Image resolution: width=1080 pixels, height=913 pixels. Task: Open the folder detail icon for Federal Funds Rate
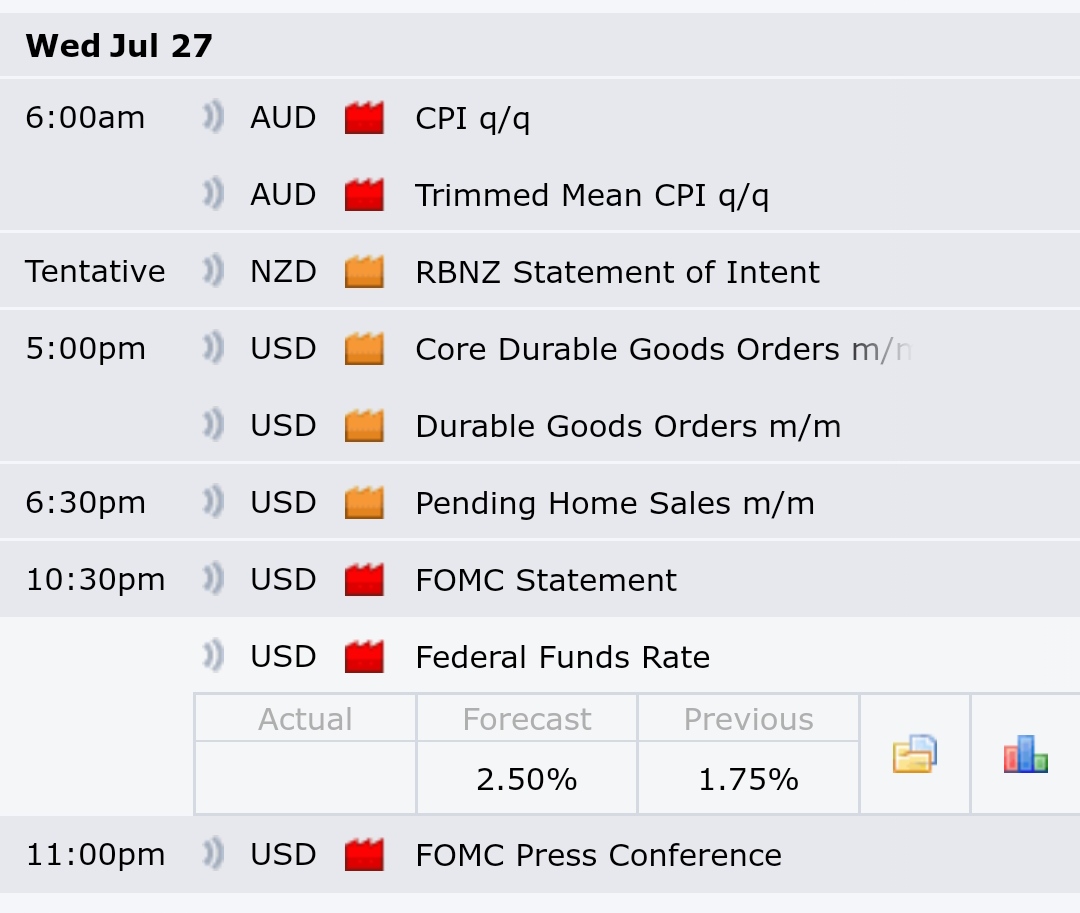[x=914, y=754]
